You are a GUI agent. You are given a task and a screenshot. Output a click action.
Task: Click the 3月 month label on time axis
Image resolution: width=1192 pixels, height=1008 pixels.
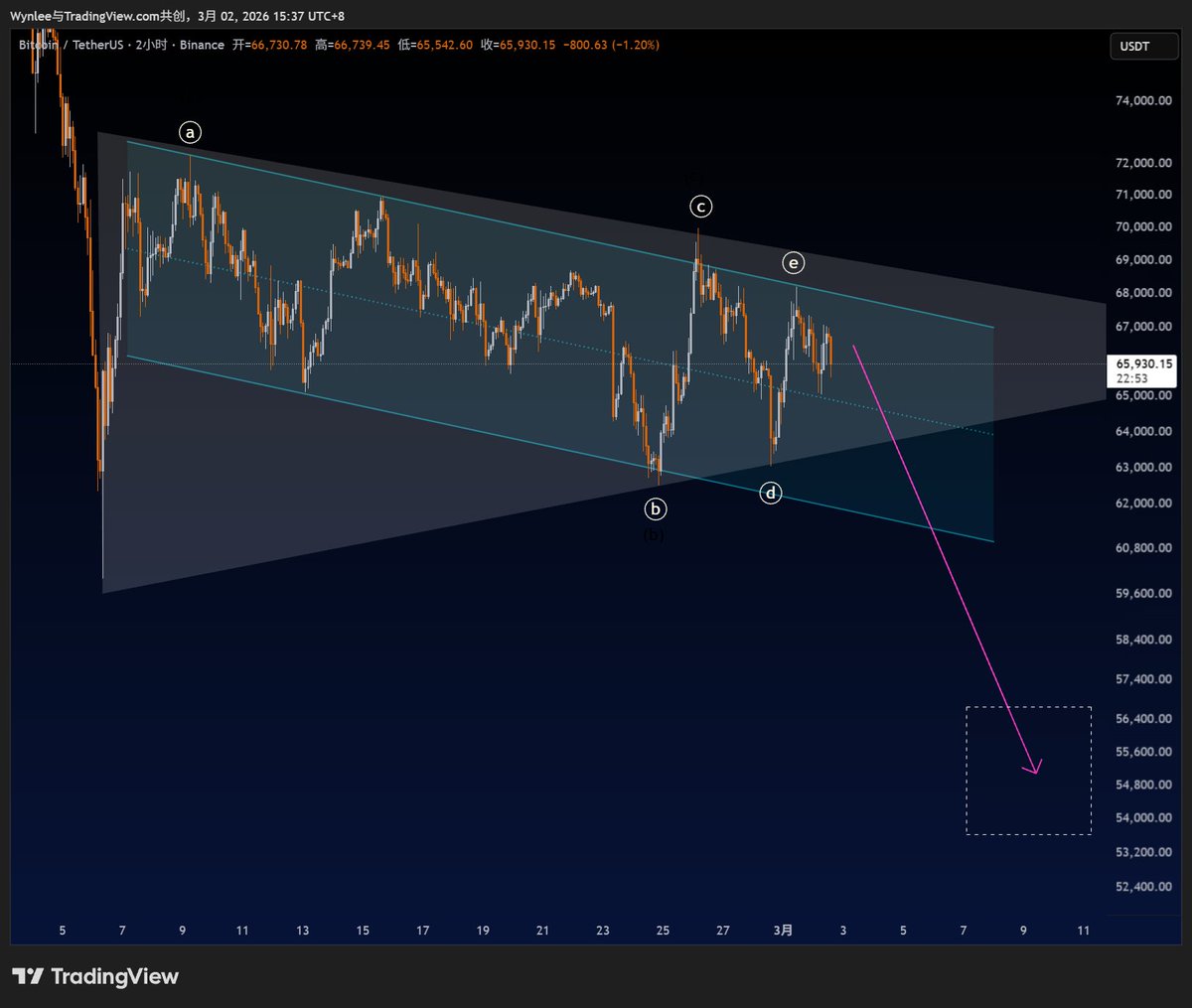click(x=783, y=931)
